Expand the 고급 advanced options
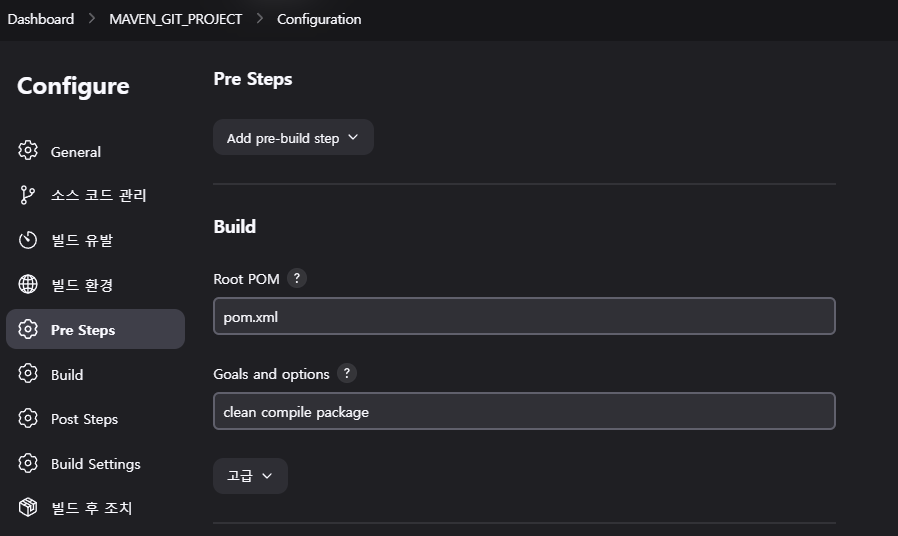The width and height of the screenshot is (898, 536). 250,476
